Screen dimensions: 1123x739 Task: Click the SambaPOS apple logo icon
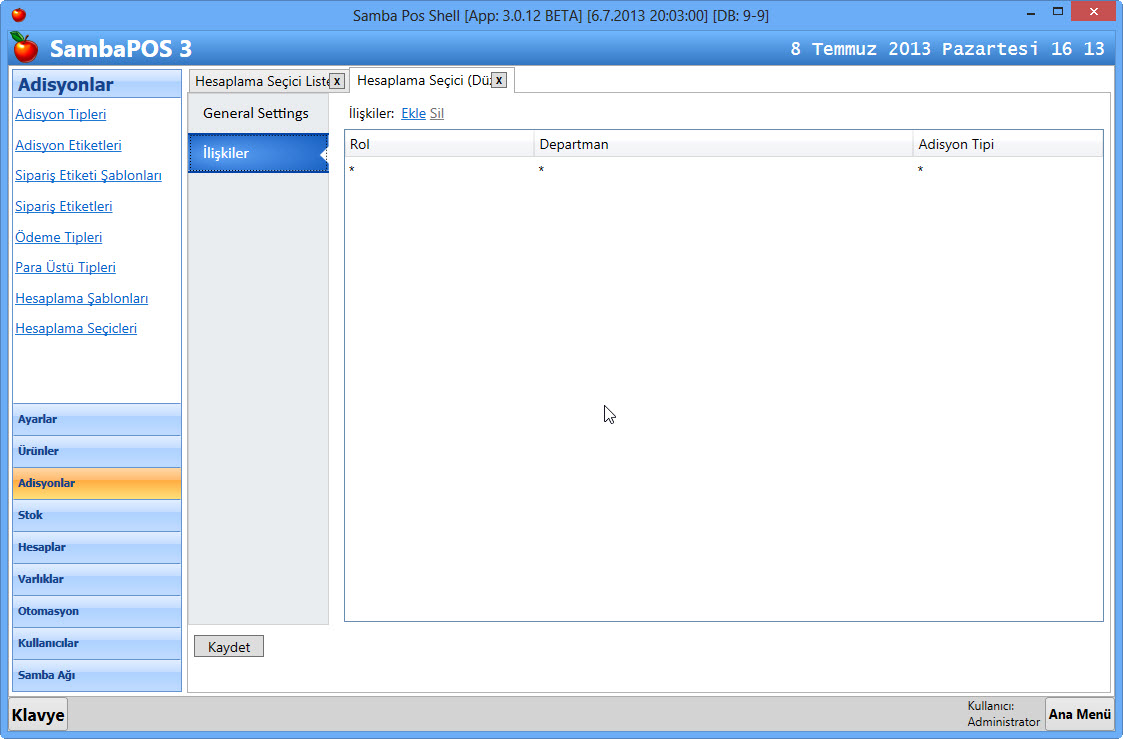point(24,47)
